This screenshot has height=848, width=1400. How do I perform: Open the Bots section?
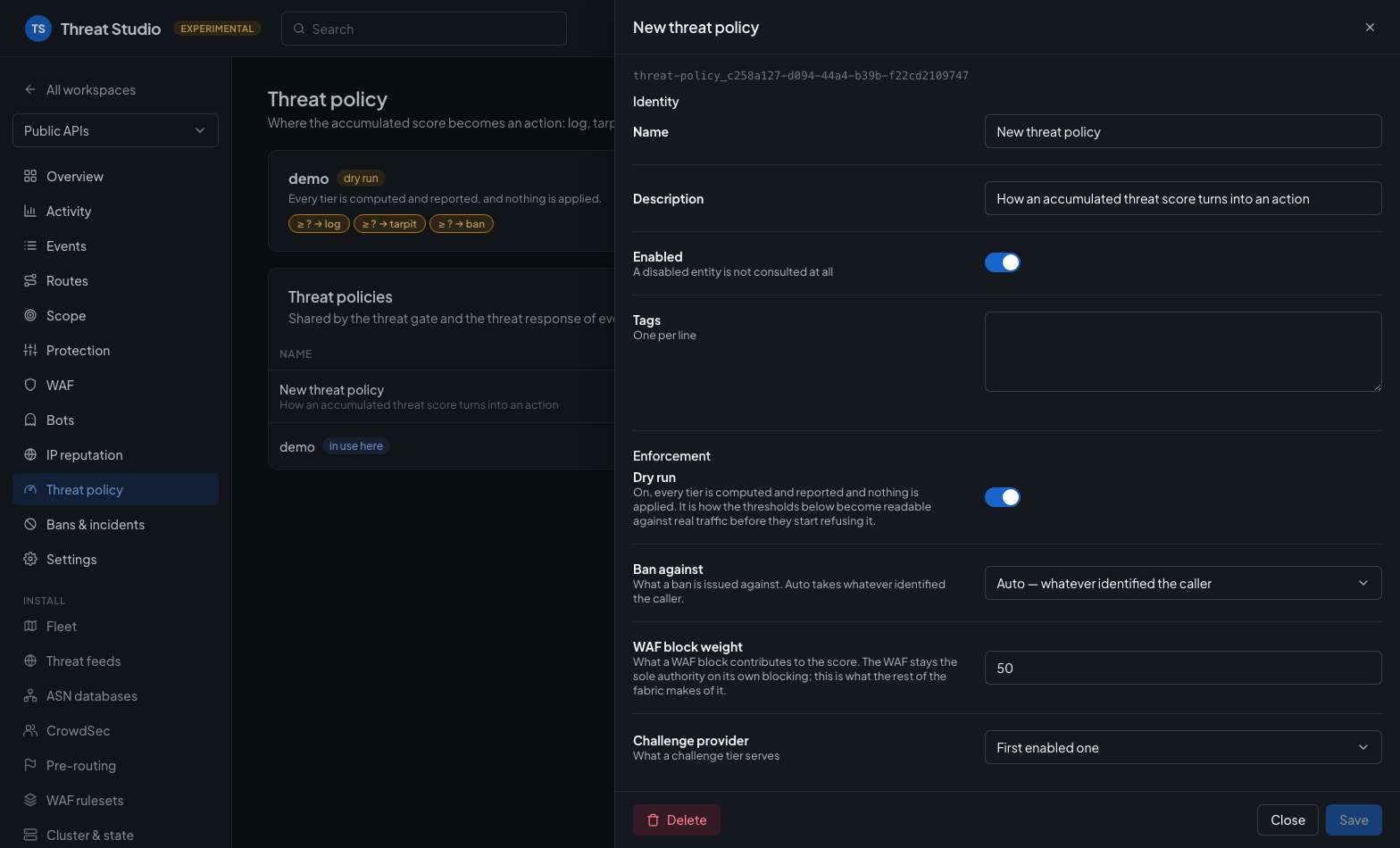[x=115, y=420]
